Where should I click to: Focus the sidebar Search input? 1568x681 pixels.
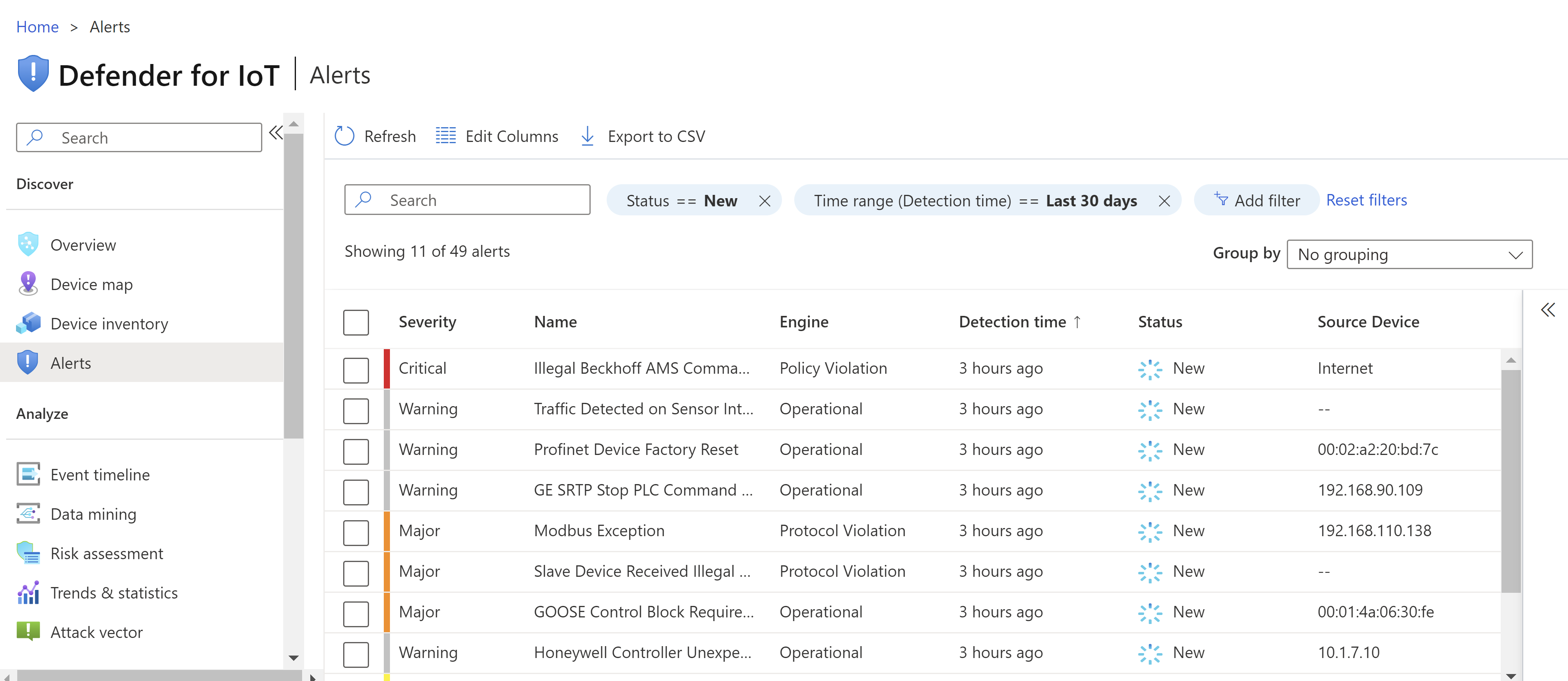tap(139, 137)
